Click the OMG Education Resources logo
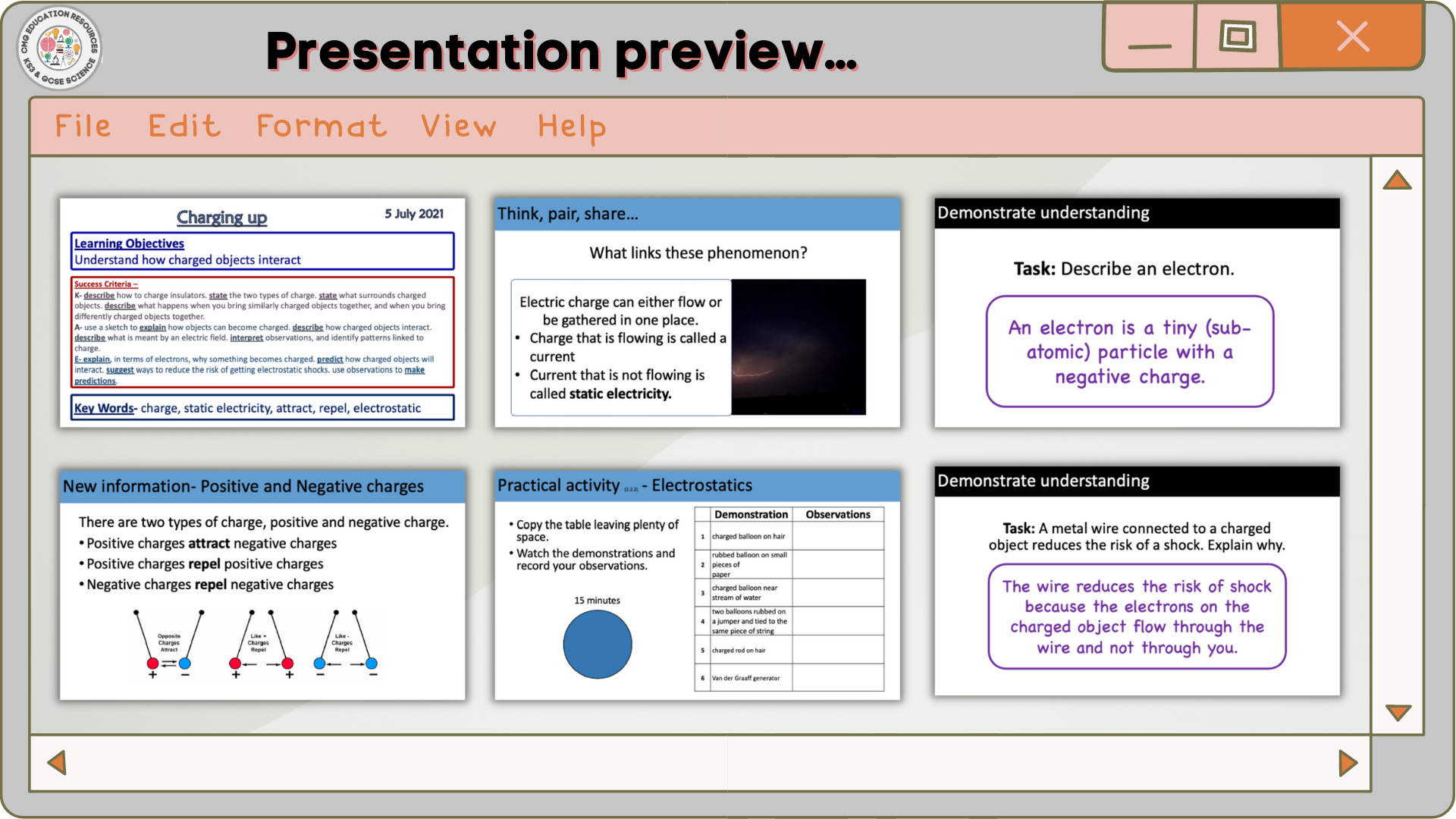1456x819 pixels. point(60,48)
